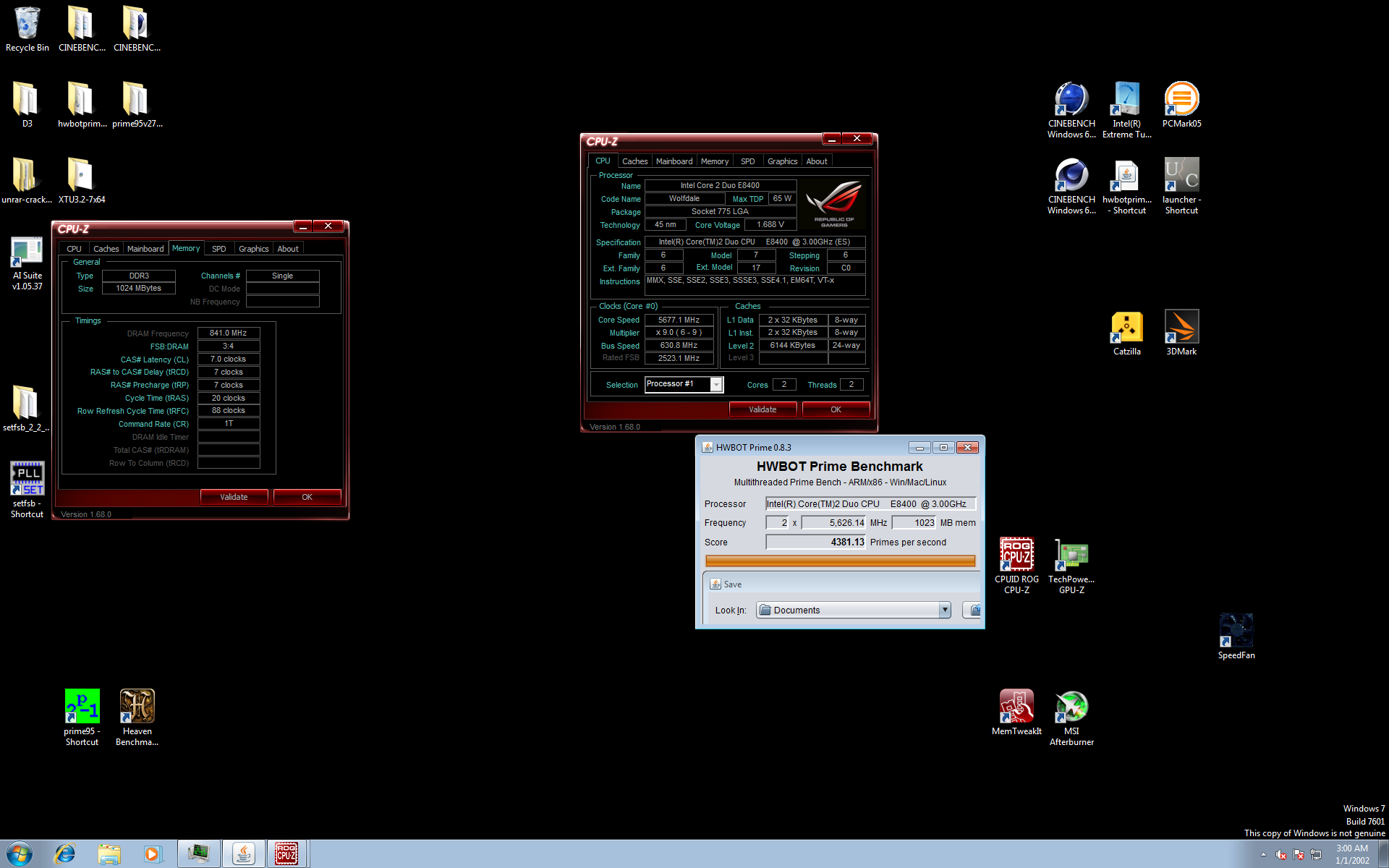Click the Frequency 5,626.14 MHz field
The height and width of the screenshot is (868, 1389).
click(833, 522)
